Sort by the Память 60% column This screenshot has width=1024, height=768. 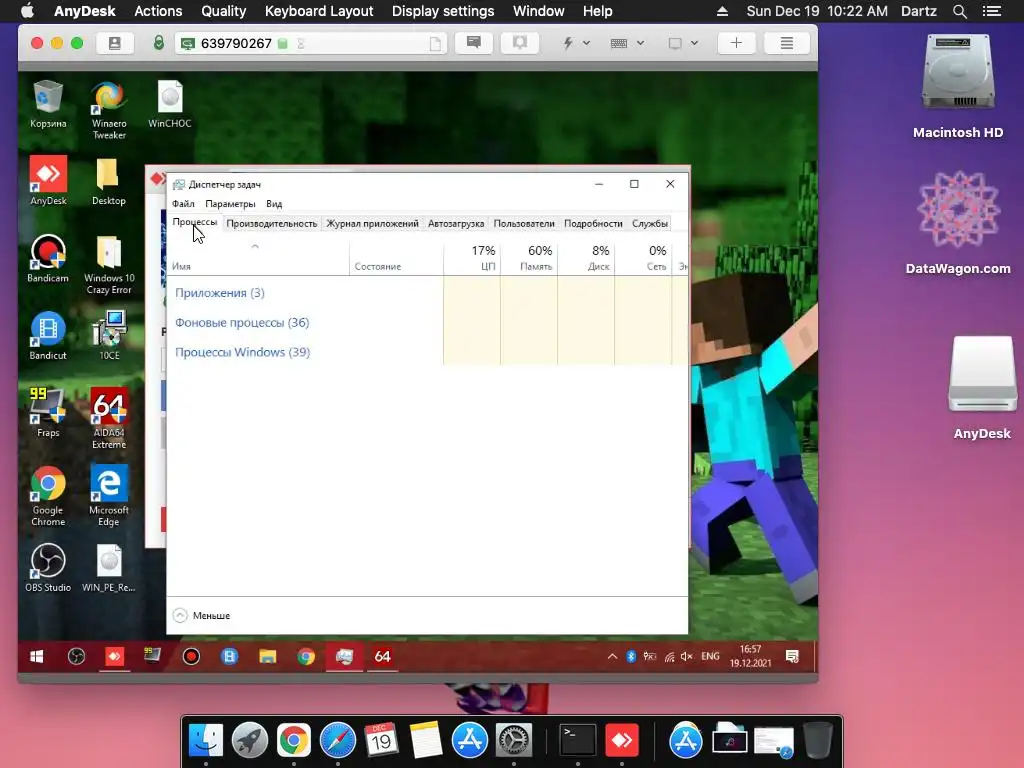(529, 259)
